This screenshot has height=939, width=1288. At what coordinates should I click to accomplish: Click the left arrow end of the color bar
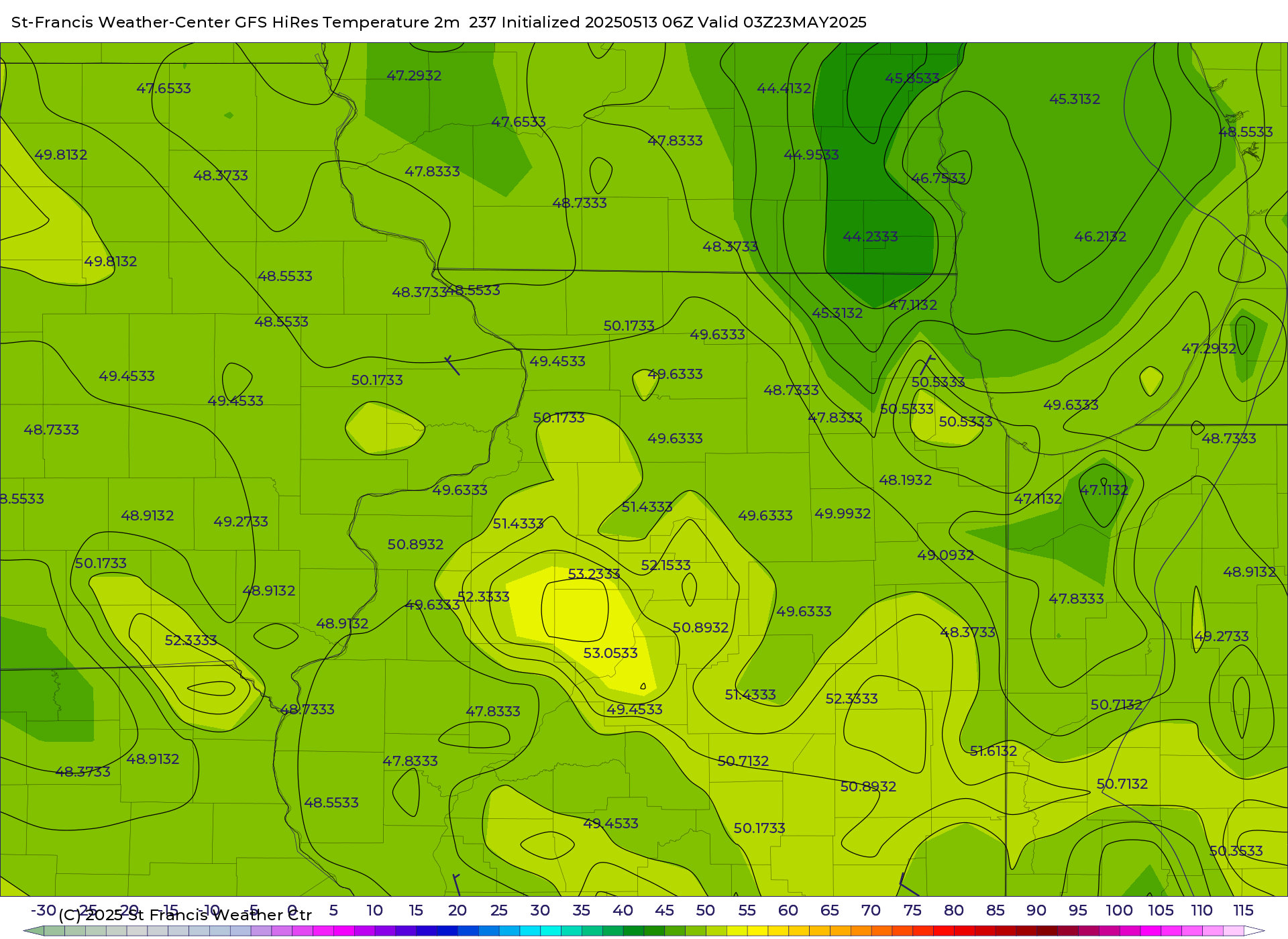tap(34, 931)
